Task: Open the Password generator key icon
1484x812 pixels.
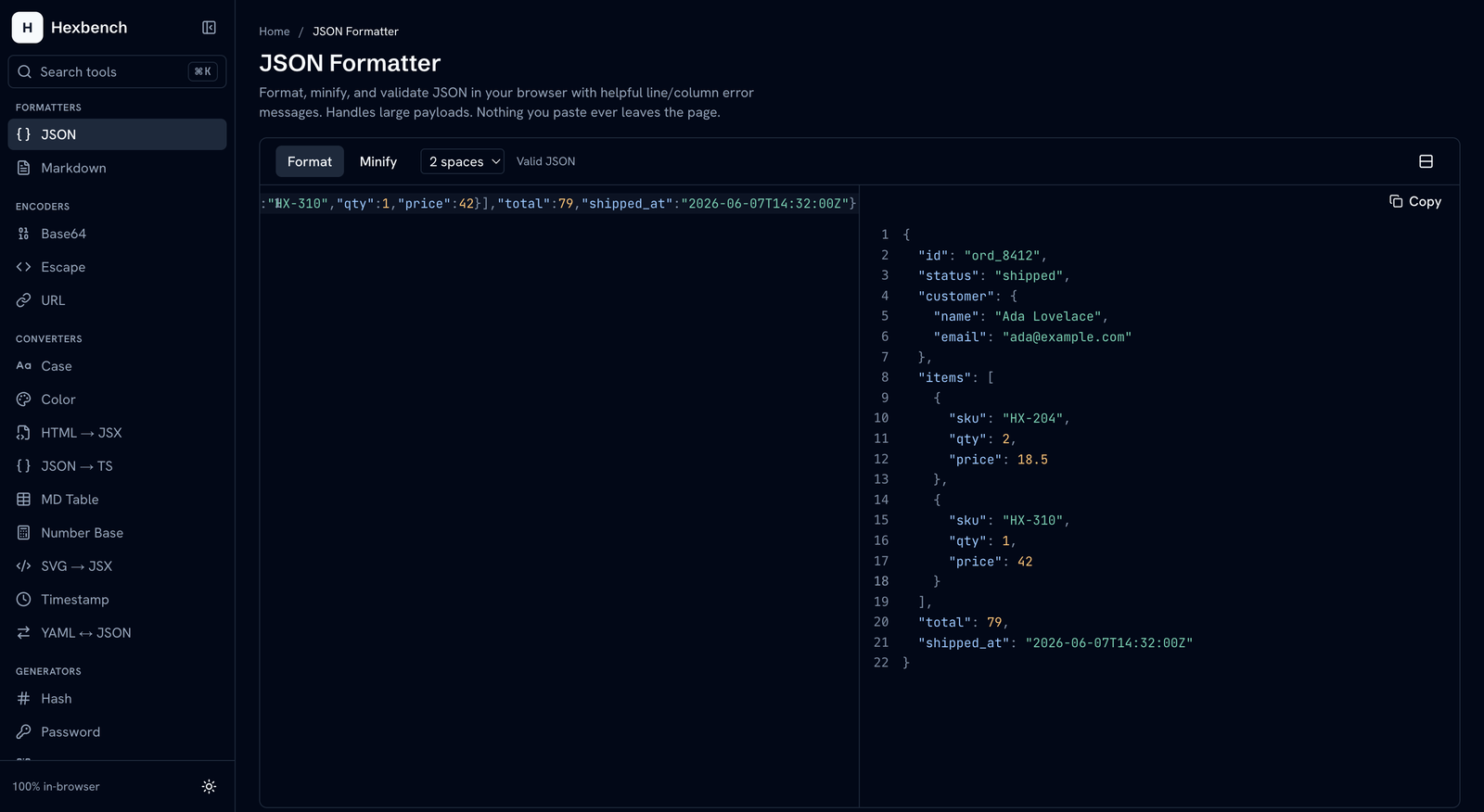Action: (23, 732)
